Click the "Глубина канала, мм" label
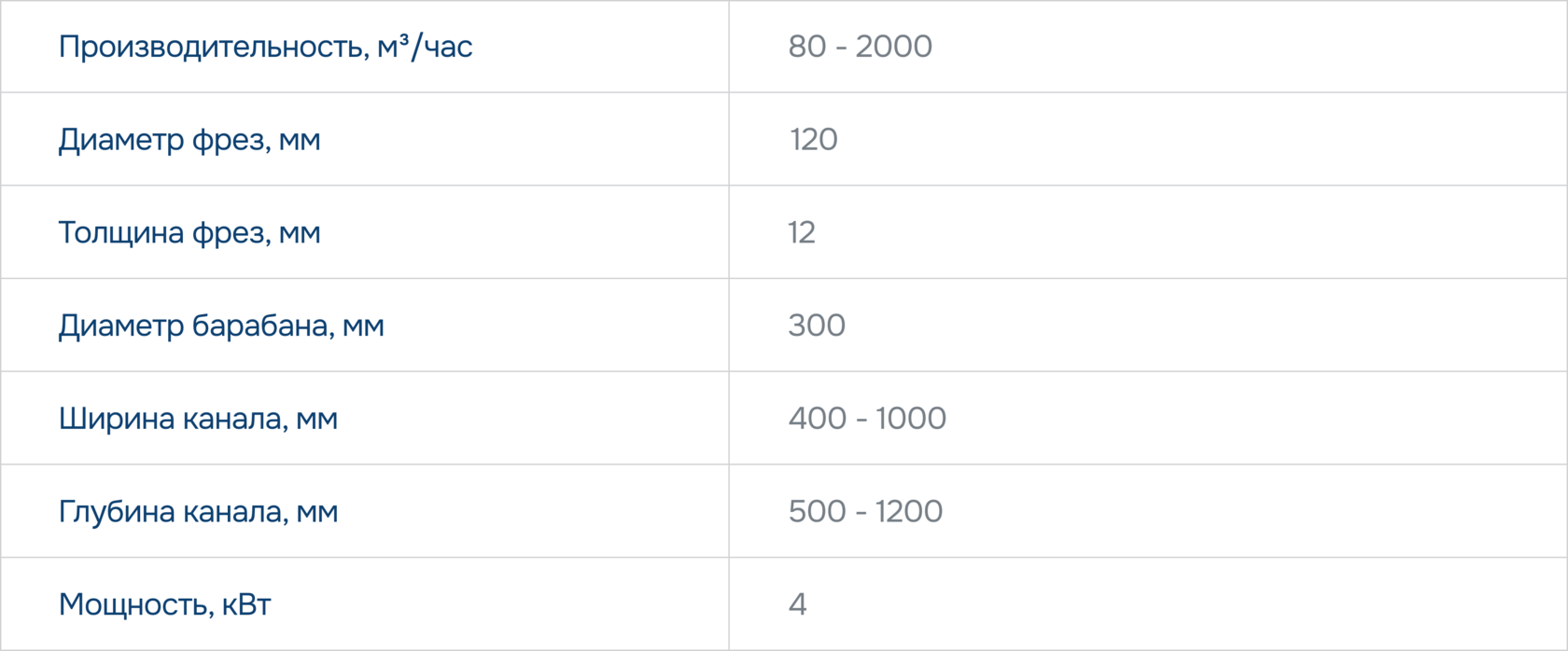The width and height of the screenshot is (1568, 651). click(198, 512)
